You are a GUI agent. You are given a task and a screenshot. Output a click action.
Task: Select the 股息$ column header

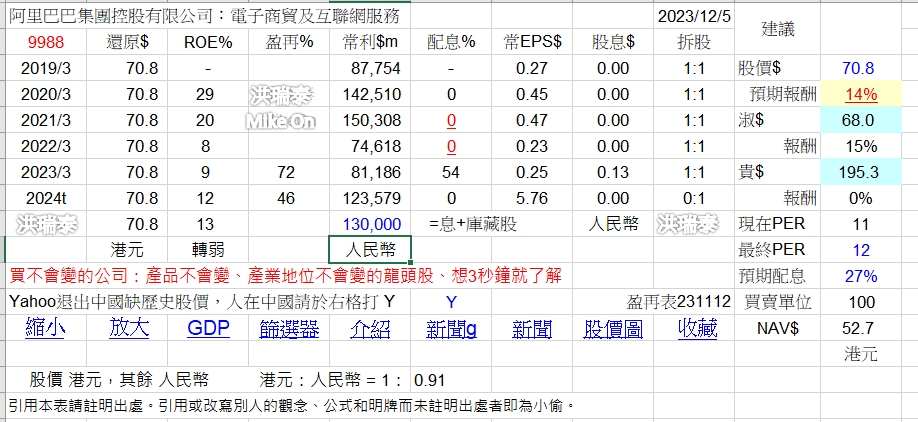pos(613,42)
